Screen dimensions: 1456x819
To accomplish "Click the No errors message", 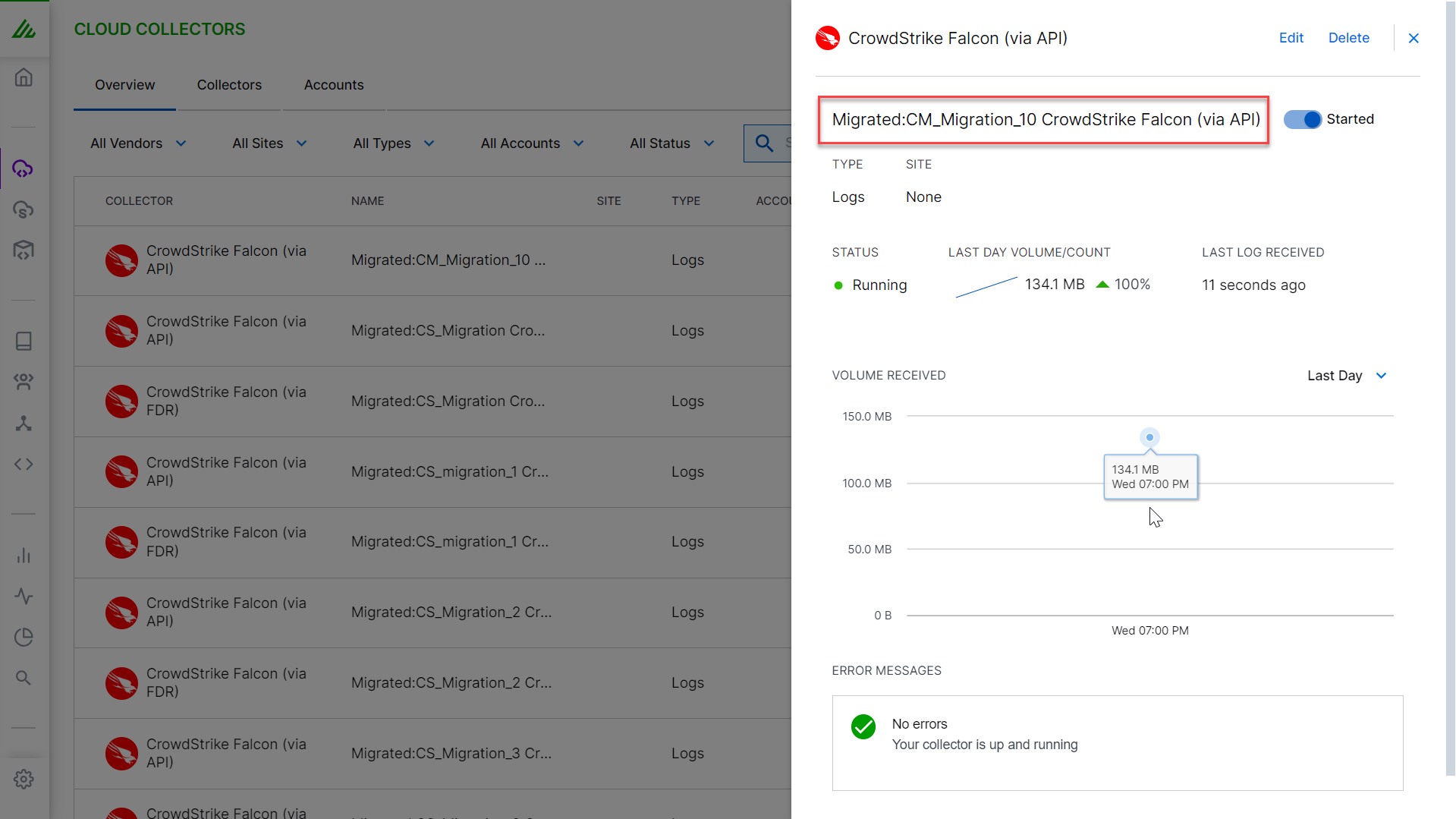I will (x=920, y=724).
